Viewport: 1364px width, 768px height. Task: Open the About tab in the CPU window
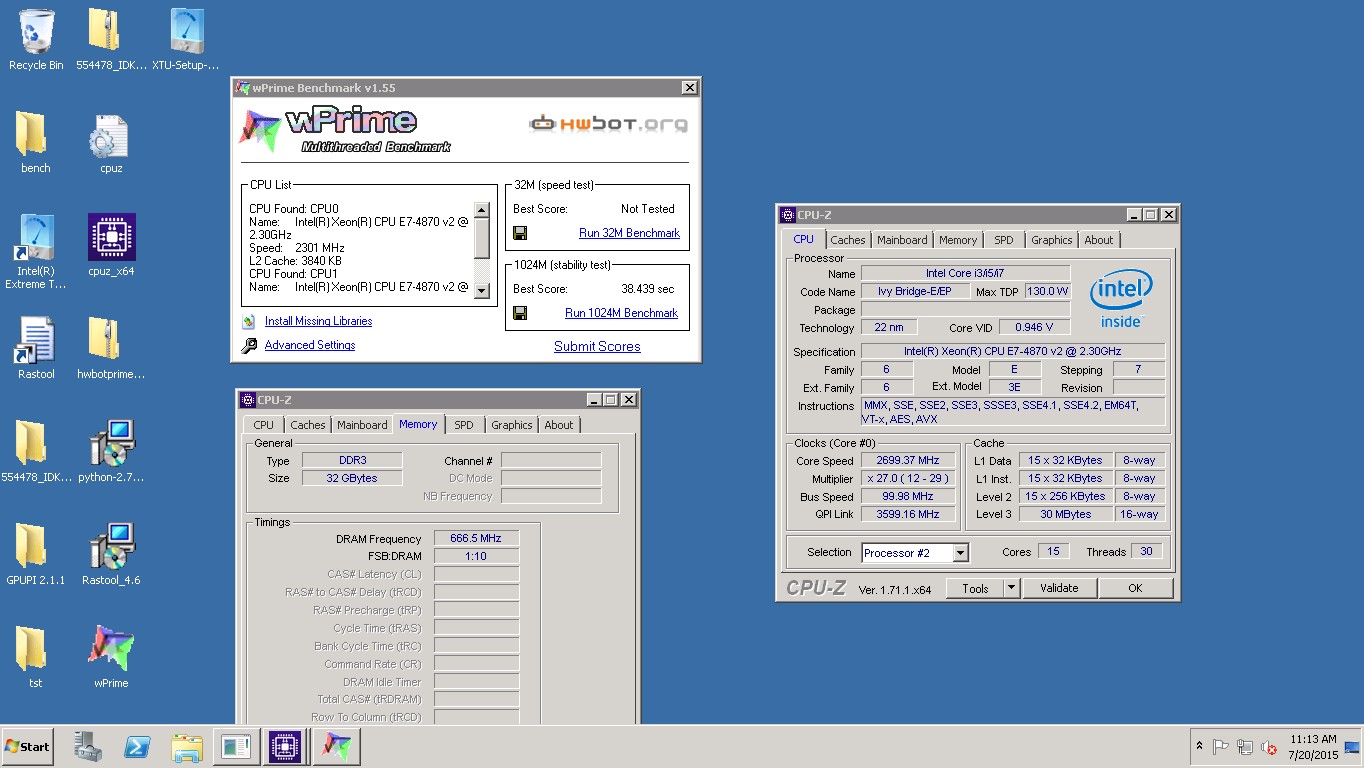(x=1099, y=240)
